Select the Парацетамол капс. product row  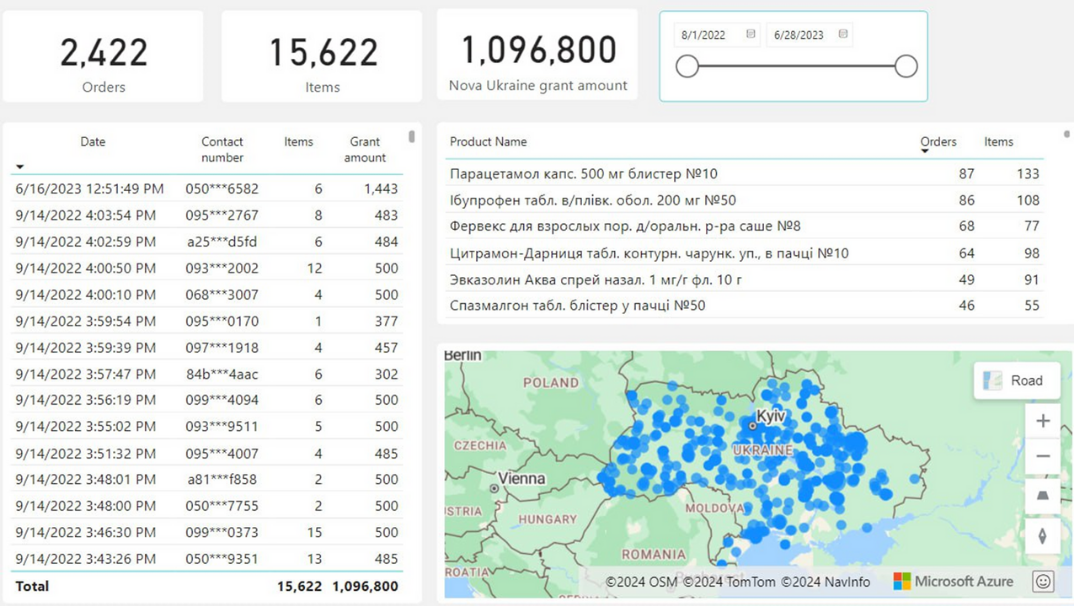click(745, 174)
